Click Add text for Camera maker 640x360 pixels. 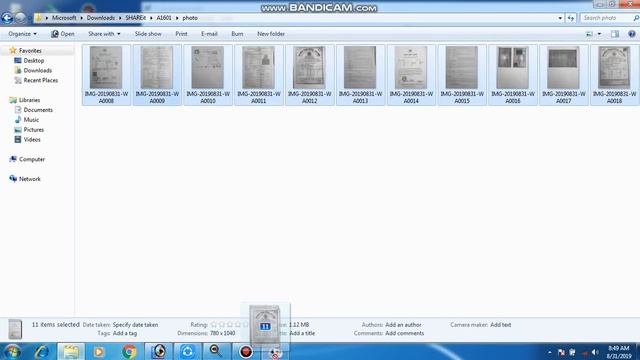coord(500,325)
